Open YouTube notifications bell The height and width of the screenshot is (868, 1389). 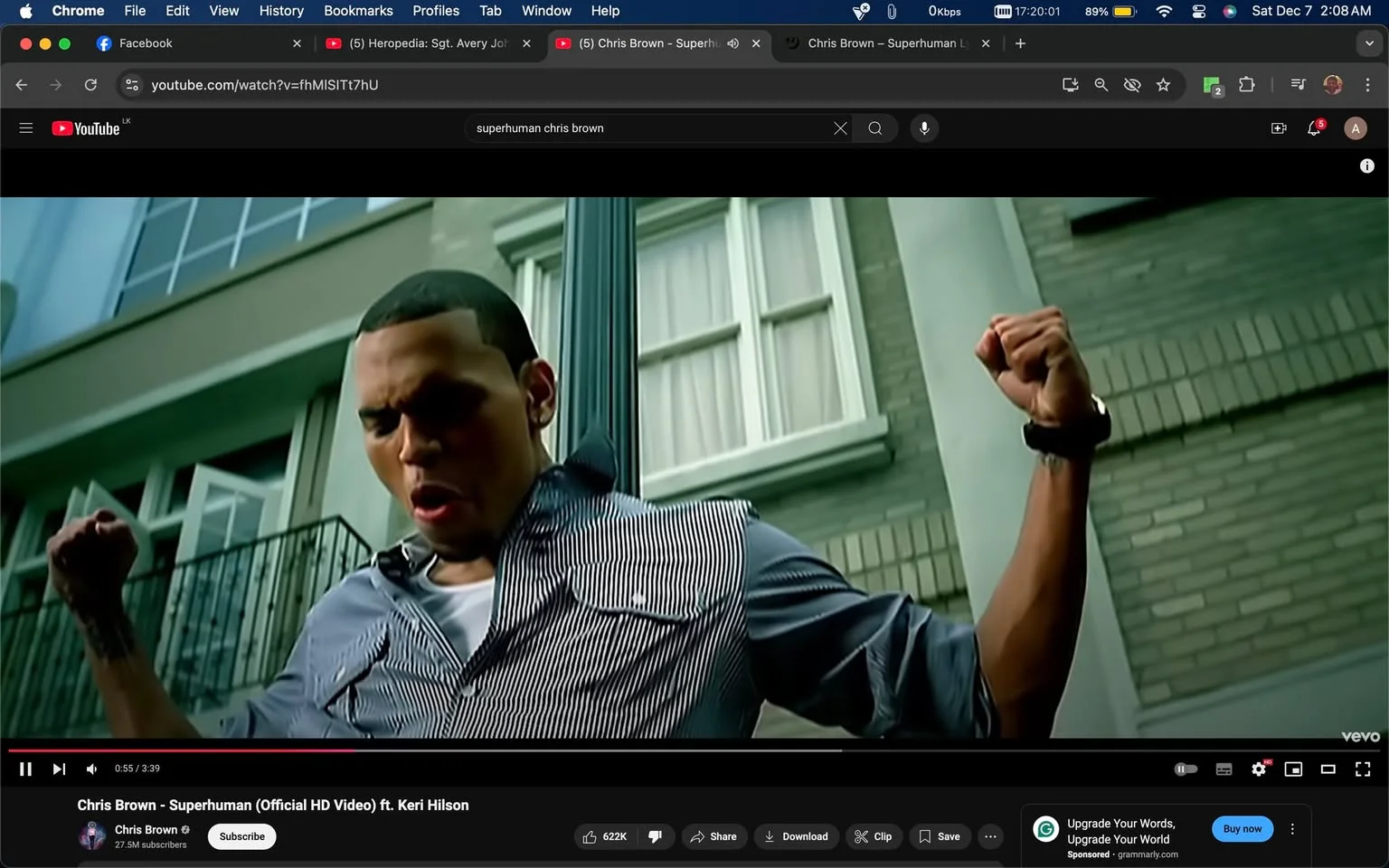(1315, 128)
